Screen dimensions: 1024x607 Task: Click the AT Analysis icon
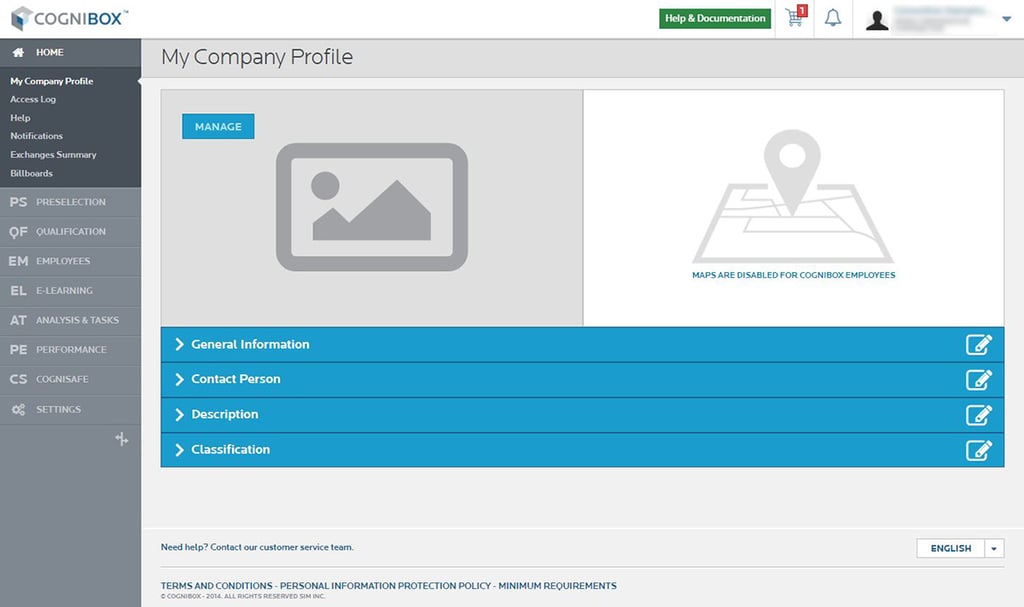tap(18, 320)
